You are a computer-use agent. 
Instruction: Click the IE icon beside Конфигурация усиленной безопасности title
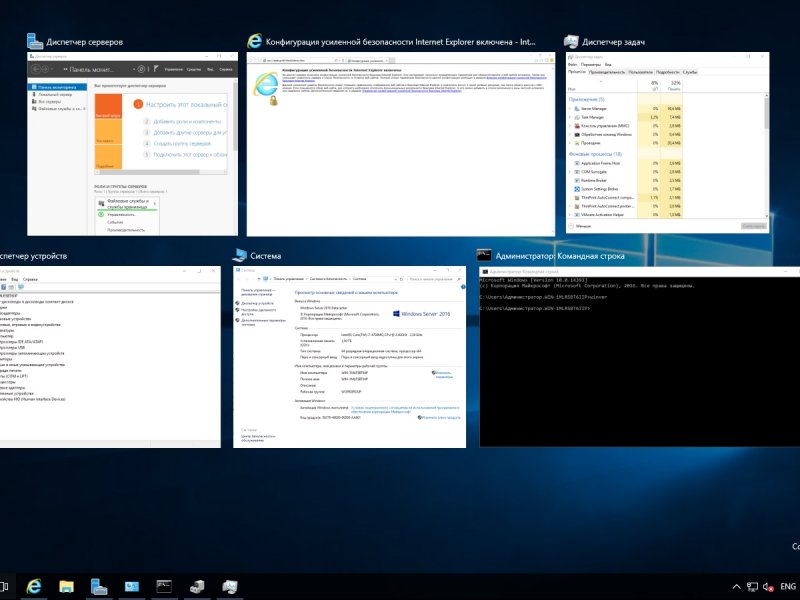(x=254, y=41)
